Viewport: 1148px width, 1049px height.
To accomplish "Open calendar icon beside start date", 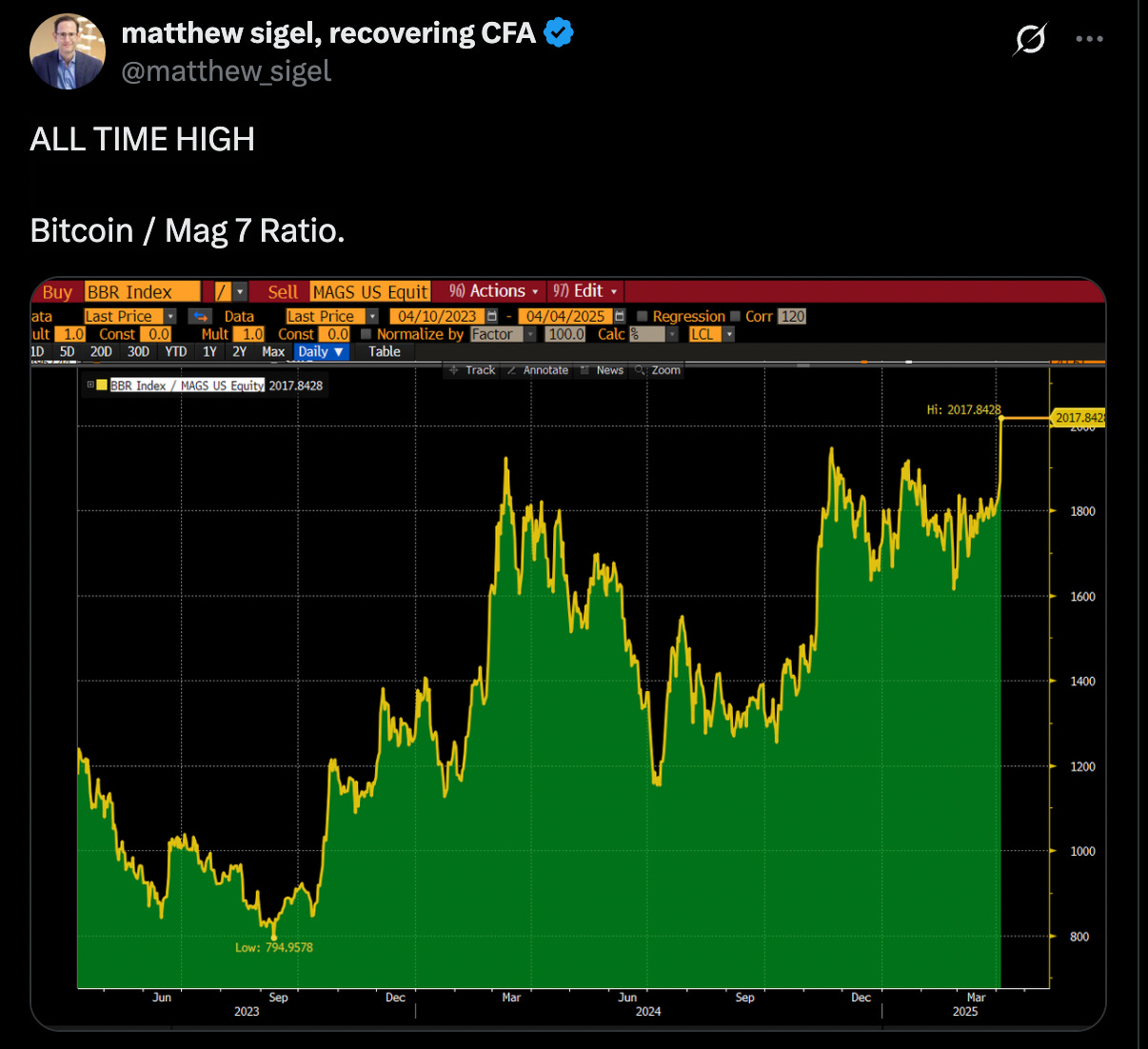I will [x=492, y=316].
